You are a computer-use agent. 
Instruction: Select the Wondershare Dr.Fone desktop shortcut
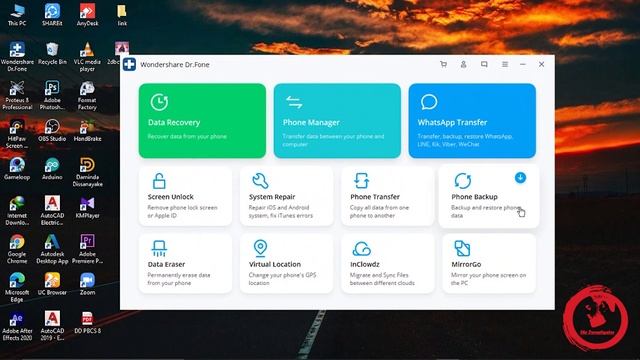coord(17,57)
